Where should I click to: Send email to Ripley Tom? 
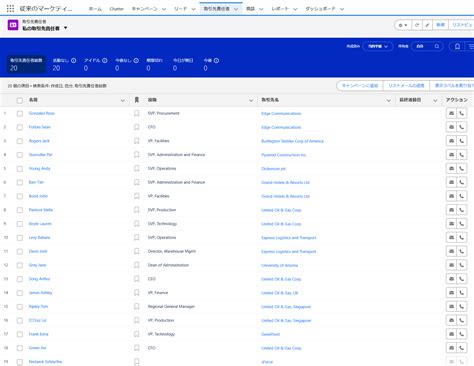tap(451, 306)
